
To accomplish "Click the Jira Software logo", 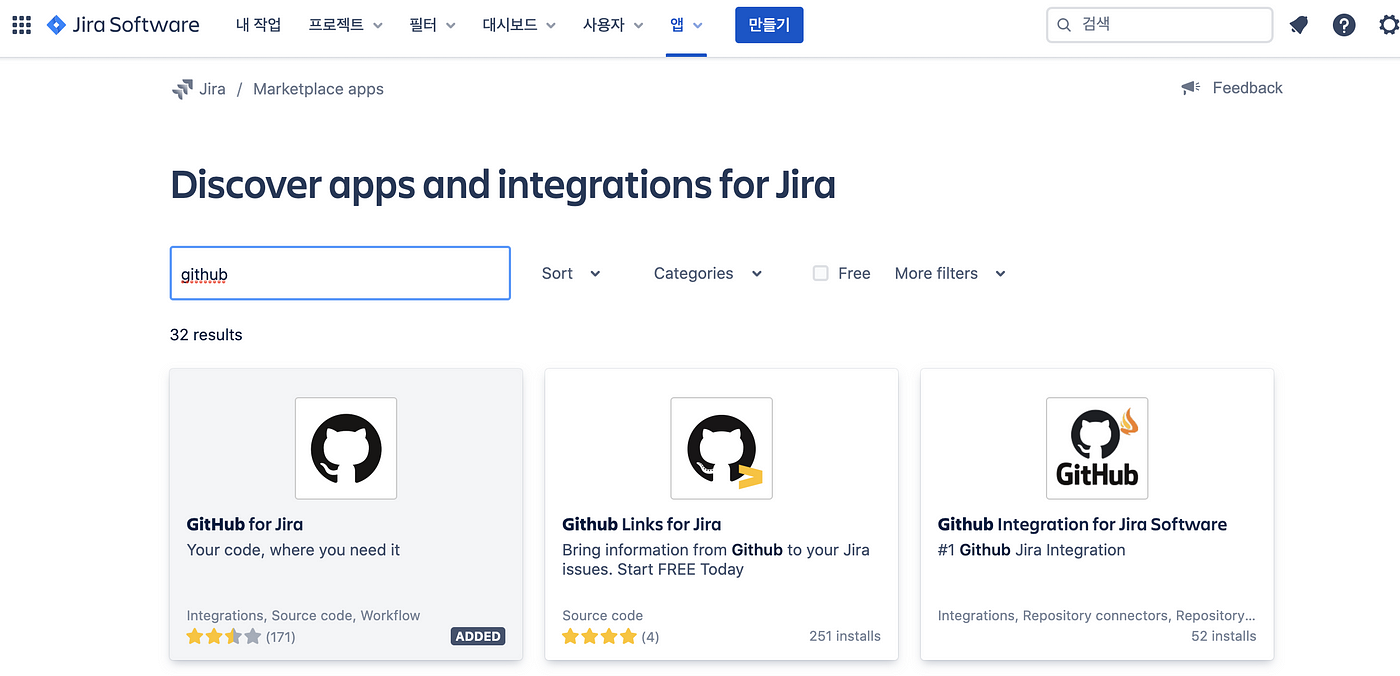I will (123, 25).
